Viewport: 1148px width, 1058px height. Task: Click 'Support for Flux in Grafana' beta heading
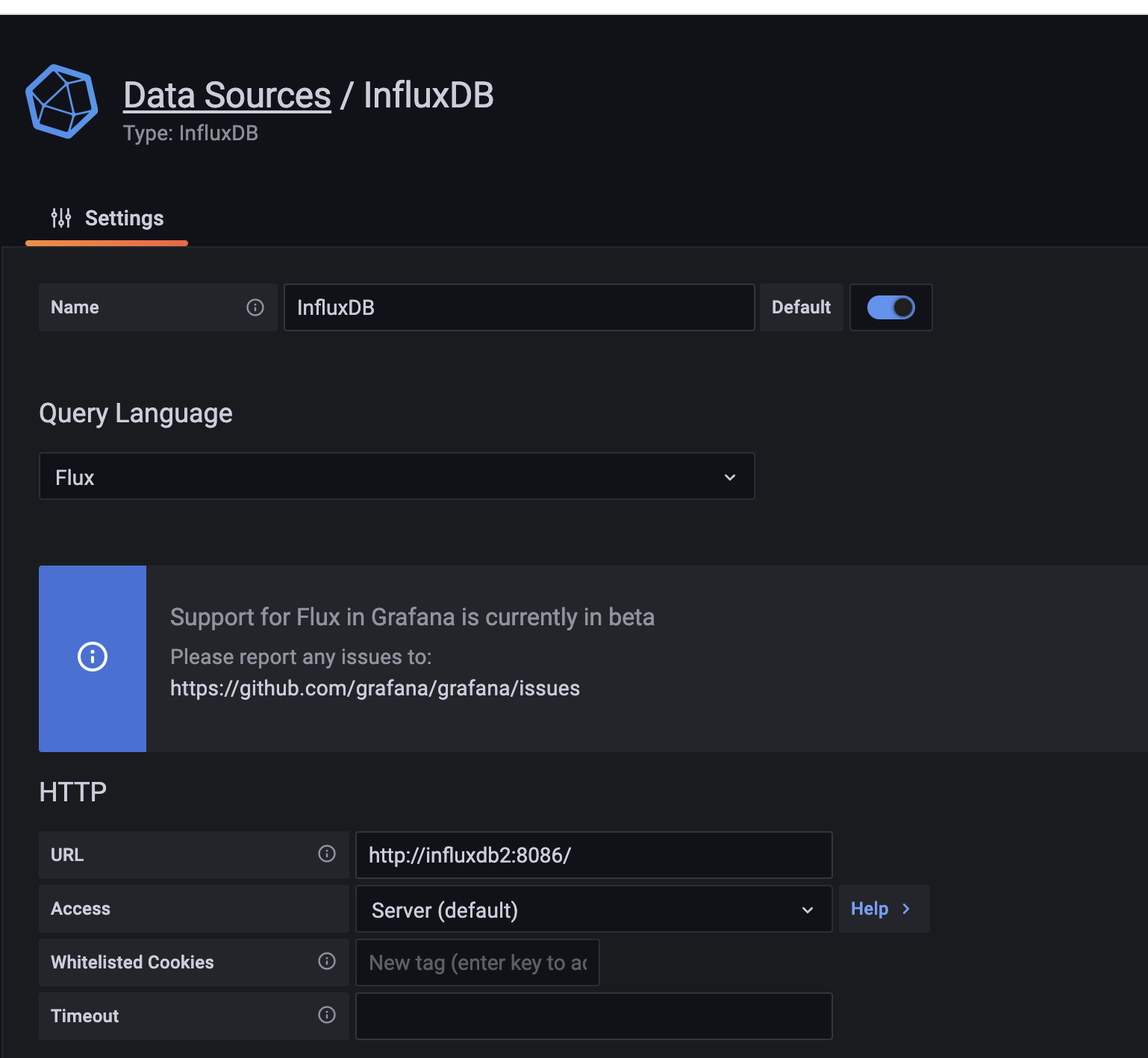[x=412, y=617]
